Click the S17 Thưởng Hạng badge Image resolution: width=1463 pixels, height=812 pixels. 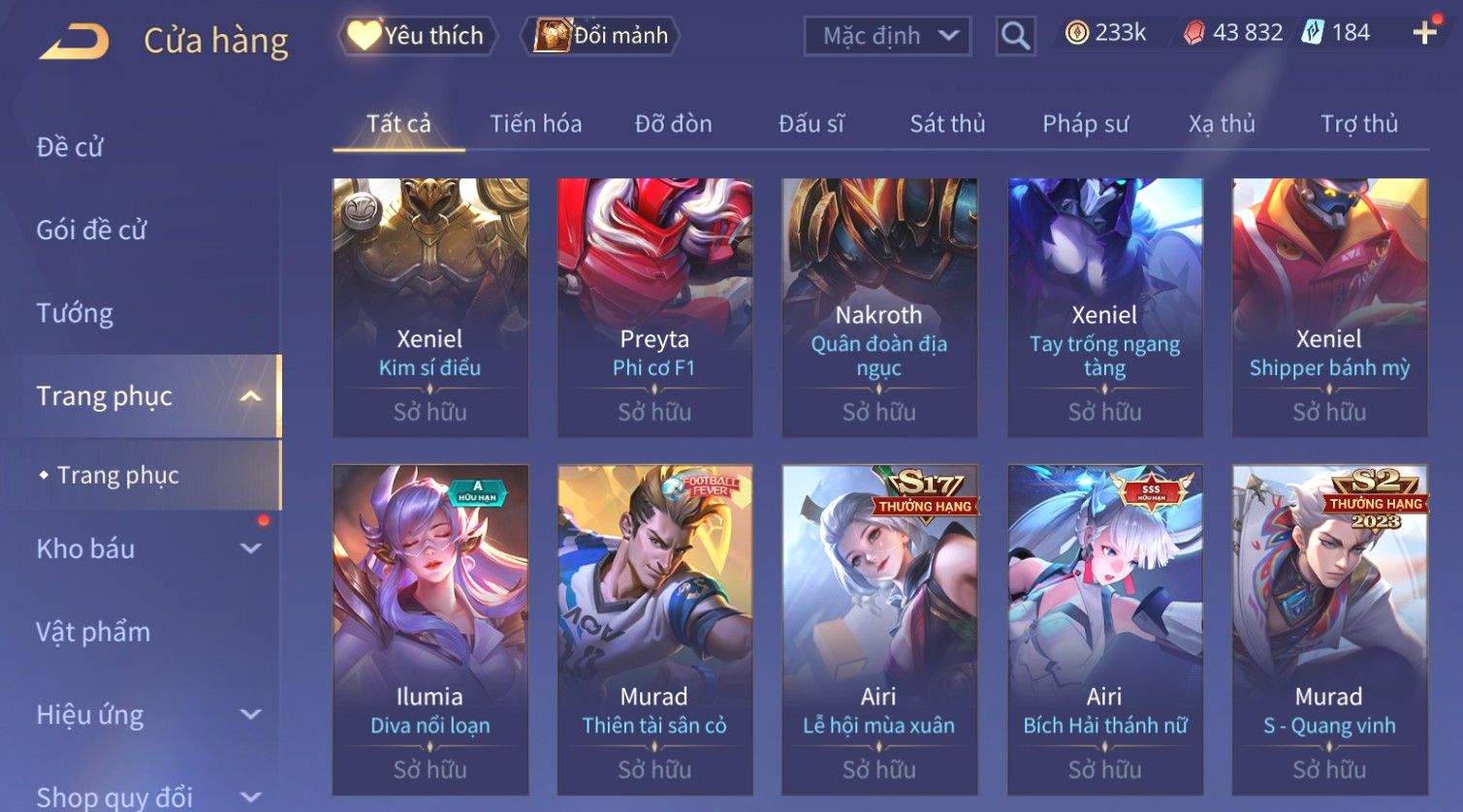[925, 494]
